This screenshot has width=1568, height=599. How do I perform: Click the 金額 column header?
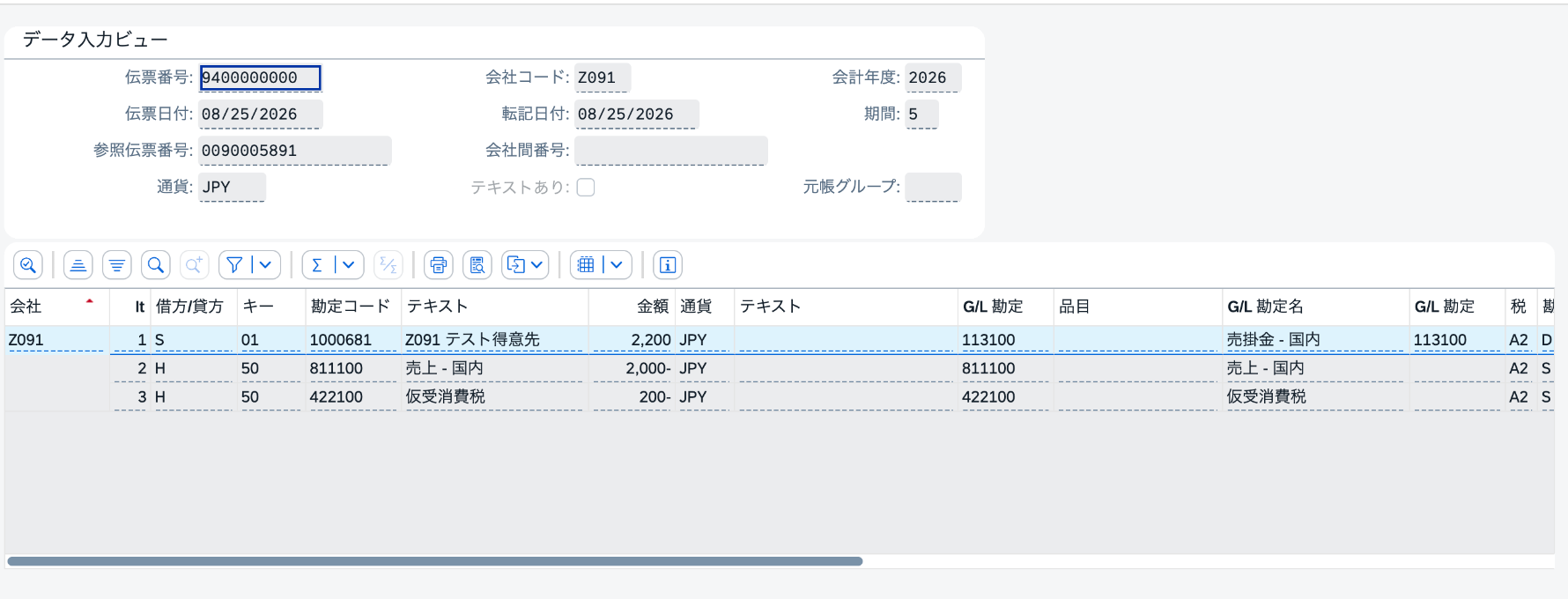tap(632, 307)
